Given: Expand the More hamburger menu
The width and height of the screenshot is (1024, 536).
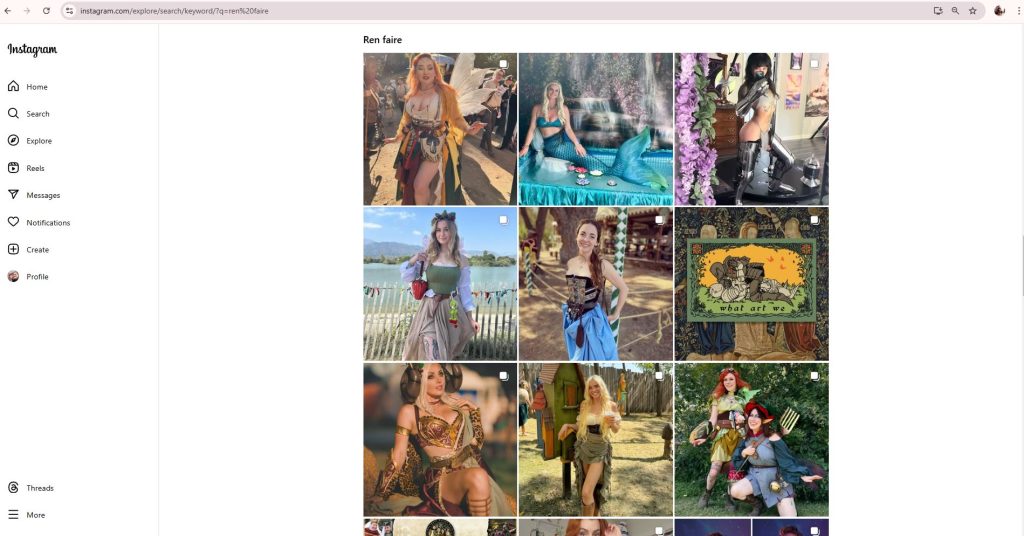Looking at the screenshot, I should click(14, 515).
